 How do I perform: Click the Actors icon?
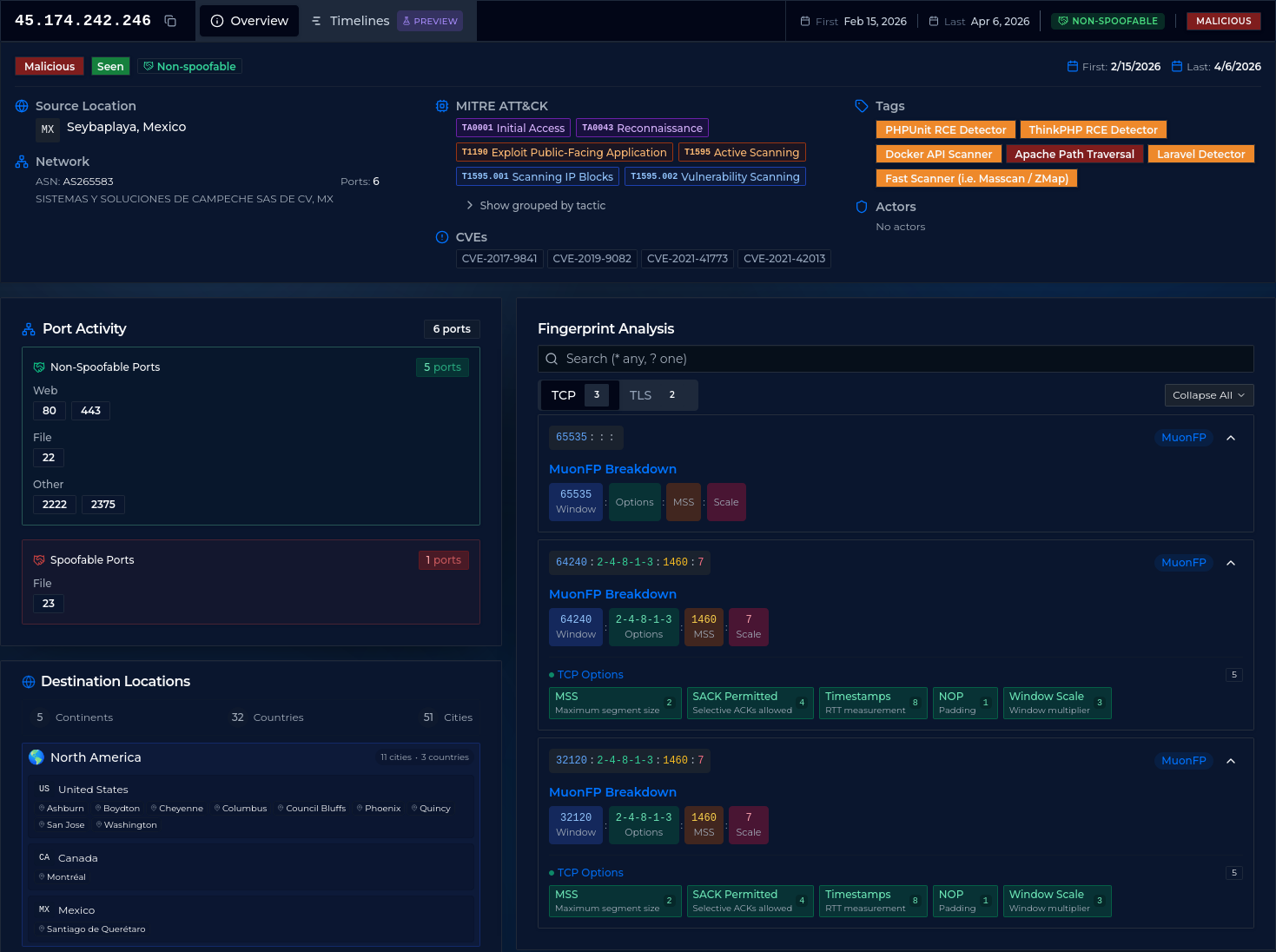point(861,207)
